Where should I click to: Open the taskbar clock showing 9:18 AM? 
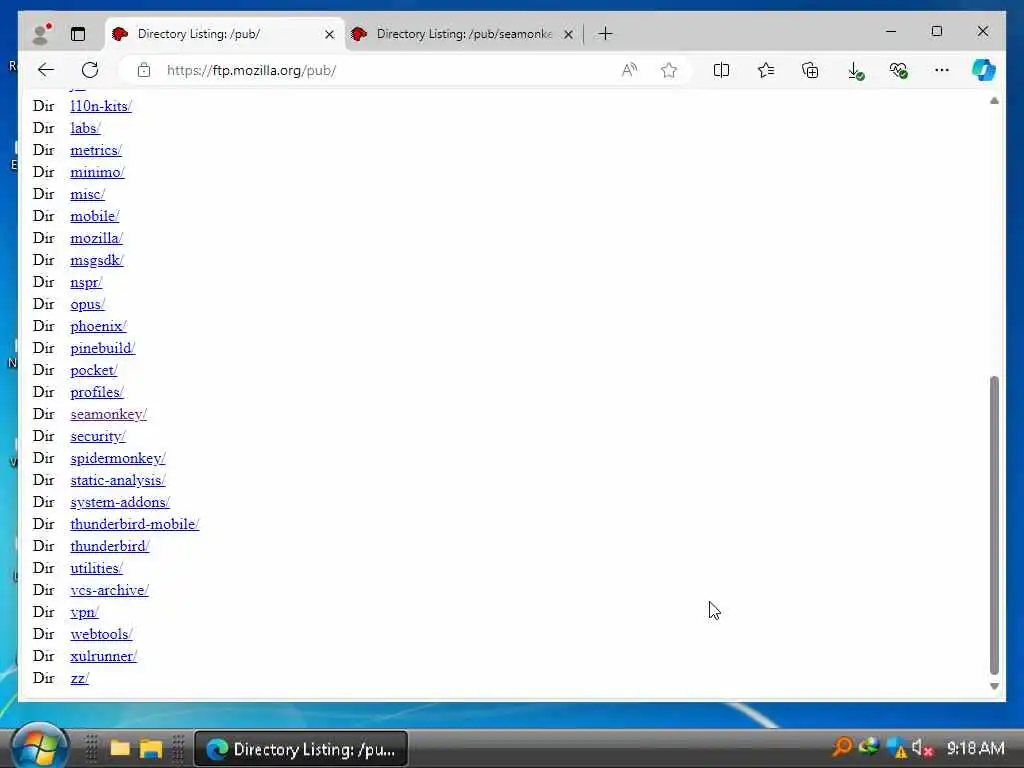pos(976,748)
